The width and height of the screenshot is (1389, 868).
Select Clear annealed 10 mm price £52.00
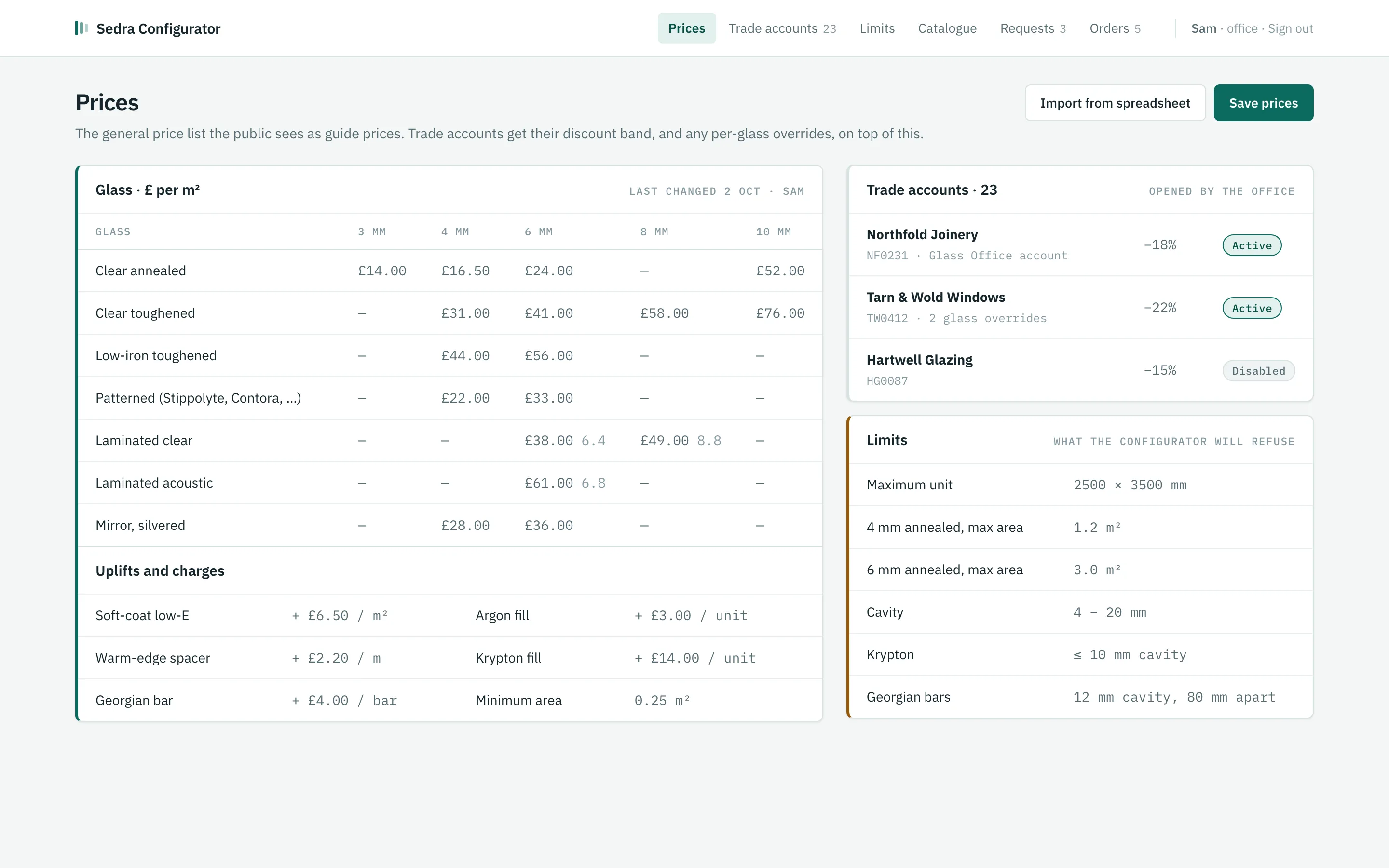click(780, 271)
